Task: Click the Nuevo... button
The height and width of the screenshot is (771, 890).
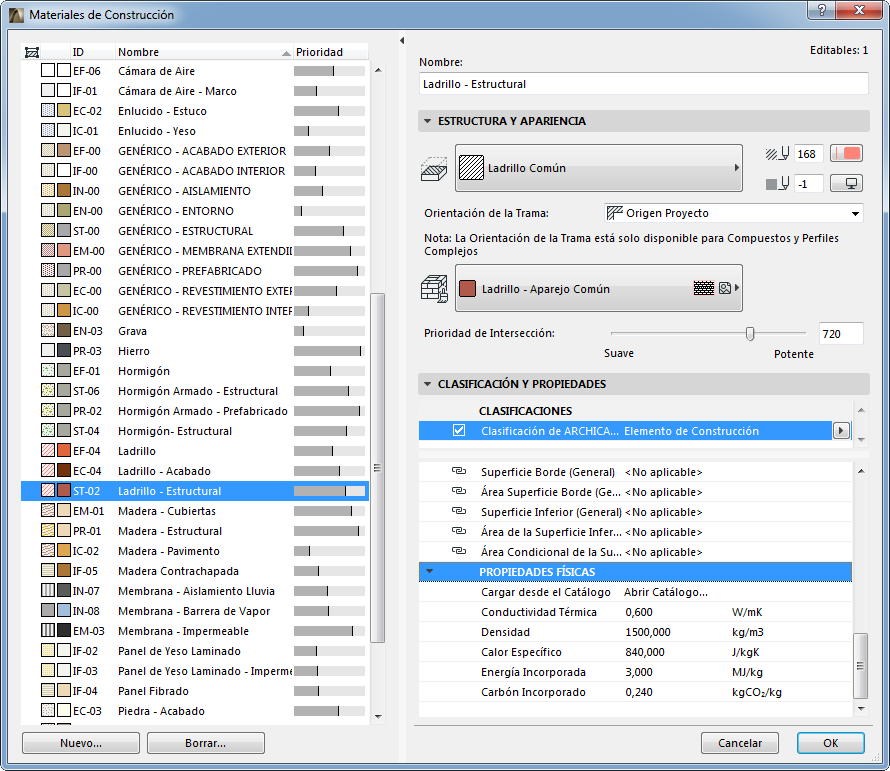Action: point(81,743)
